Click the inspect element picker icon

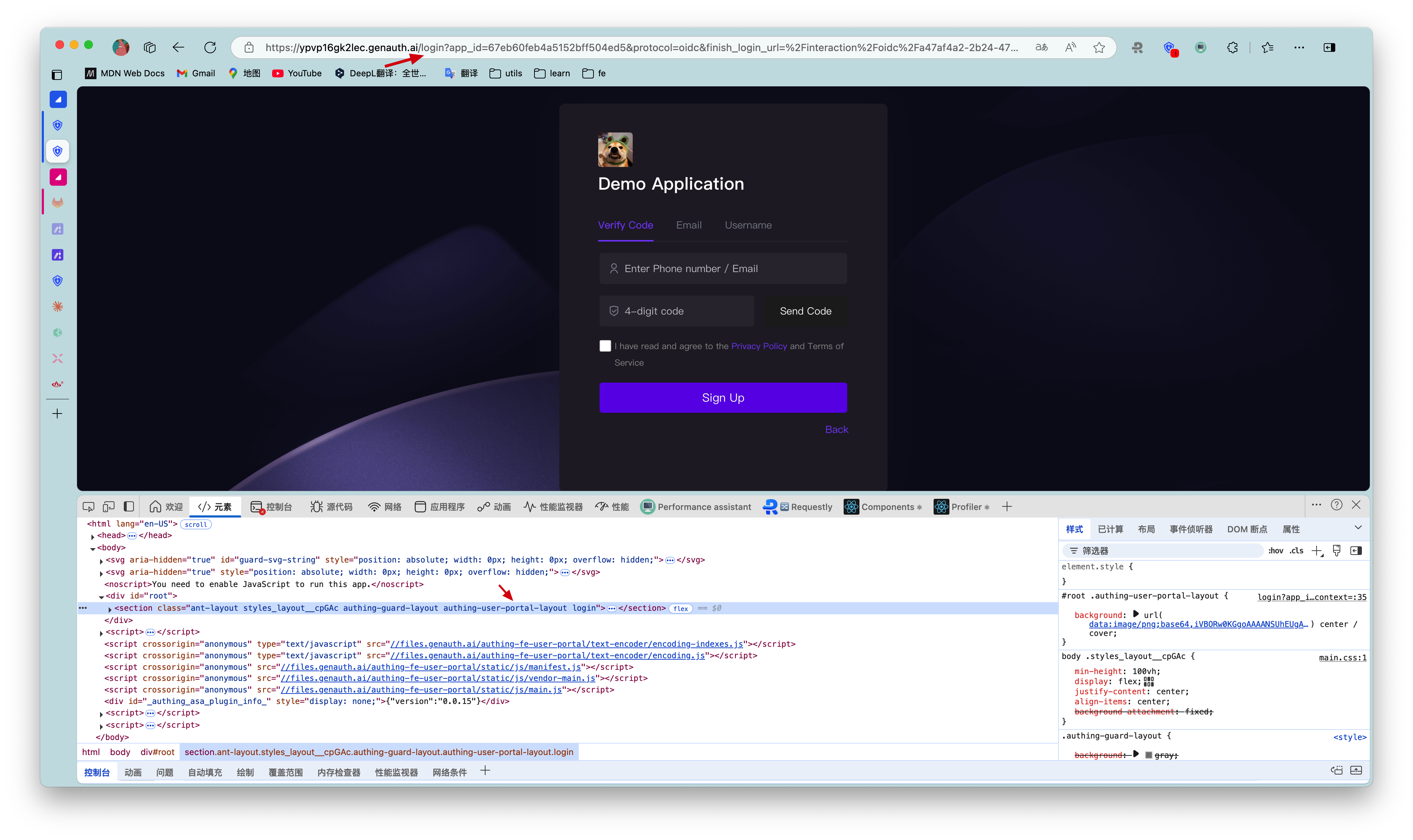pyautogui.click(x=88, y=507)
